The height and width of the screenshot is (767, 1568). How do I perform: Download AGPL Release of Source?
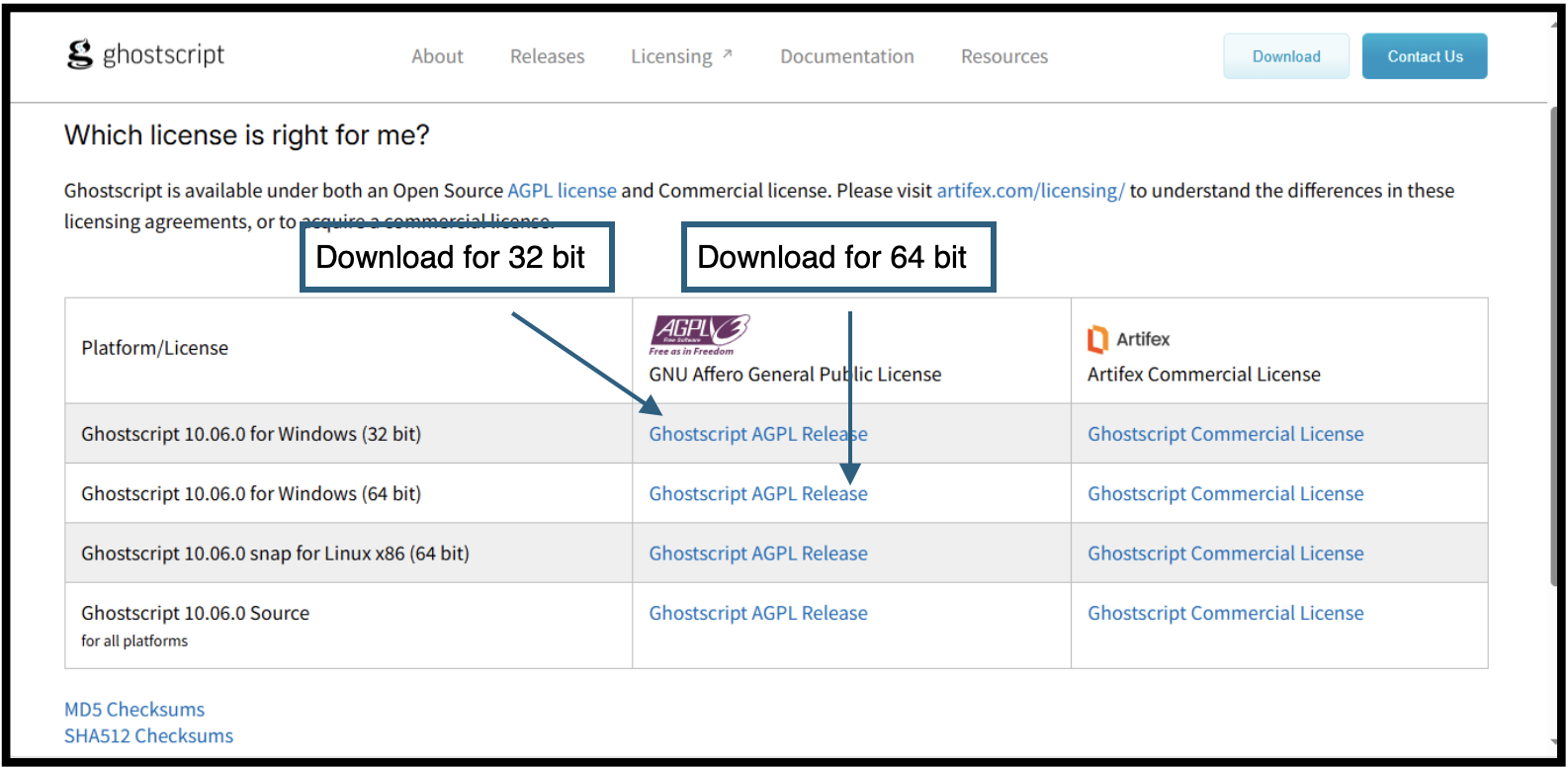coord(757,614)
